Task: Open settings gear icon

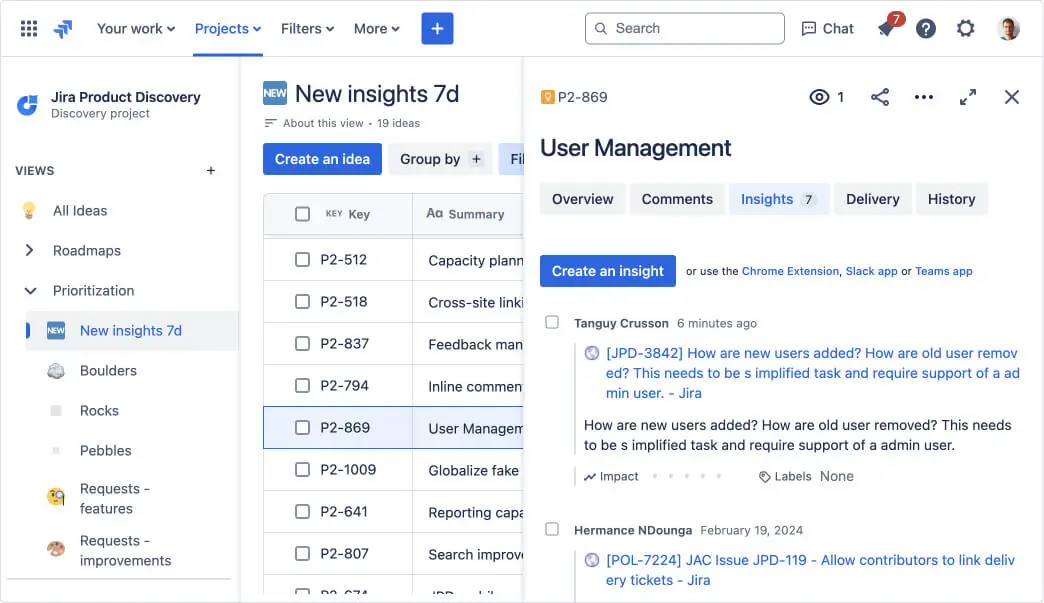Action: pyautogui.click(x=965, y=29)
